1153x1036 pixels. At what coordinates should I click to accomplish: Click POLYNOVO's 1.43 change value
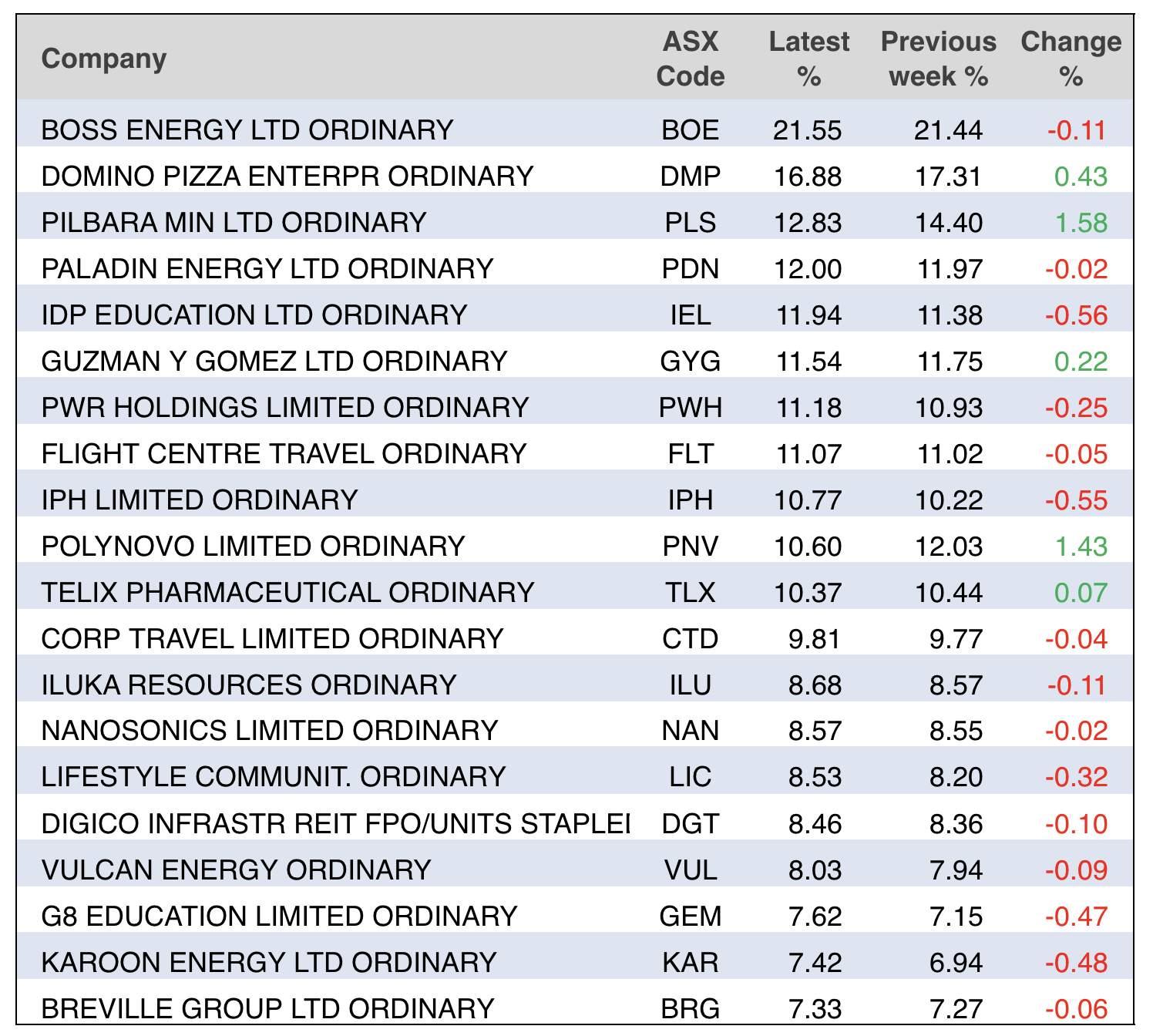pos(1081,547)
